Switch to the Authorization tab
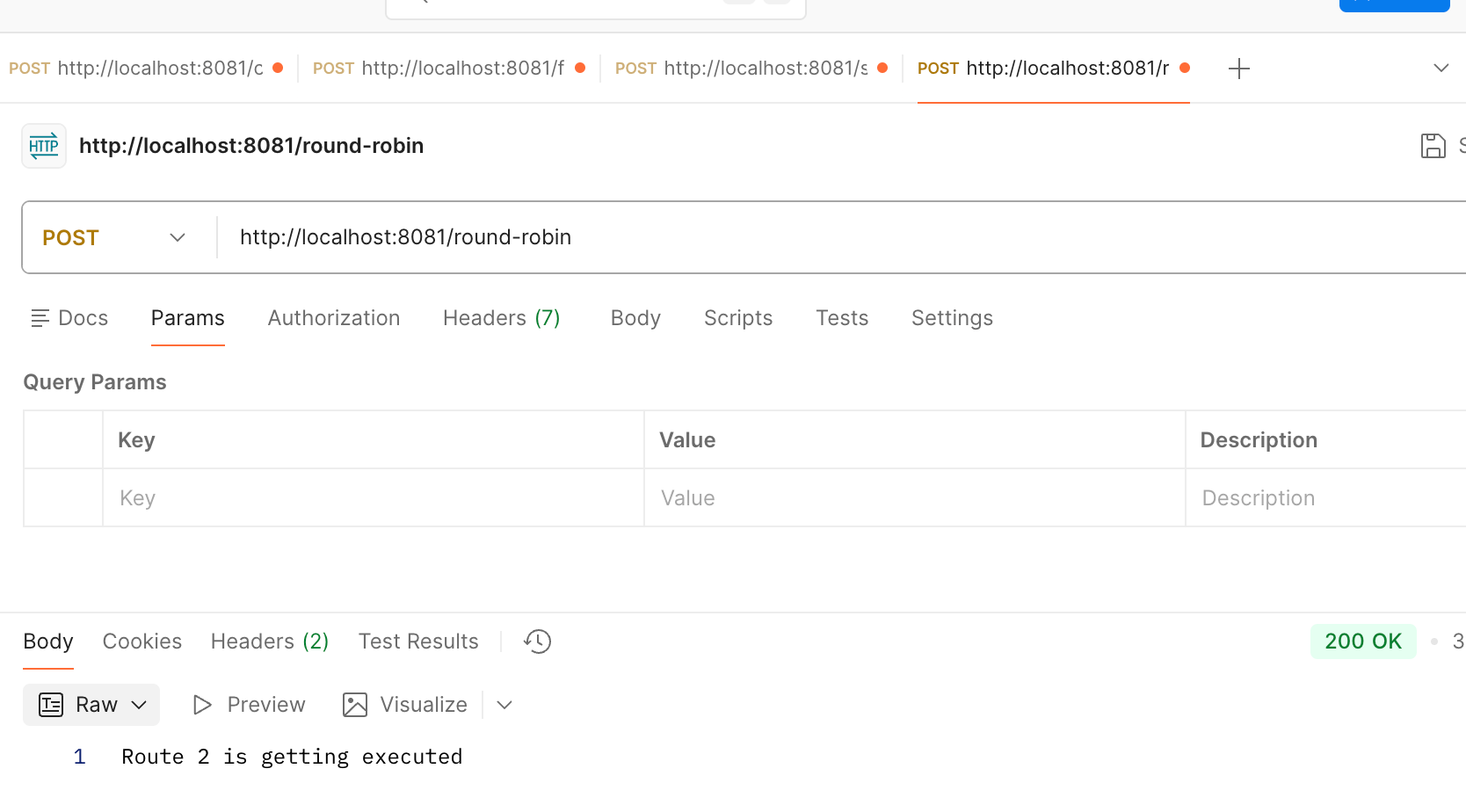The image size is (1466, 812). (x=333, y=318)
